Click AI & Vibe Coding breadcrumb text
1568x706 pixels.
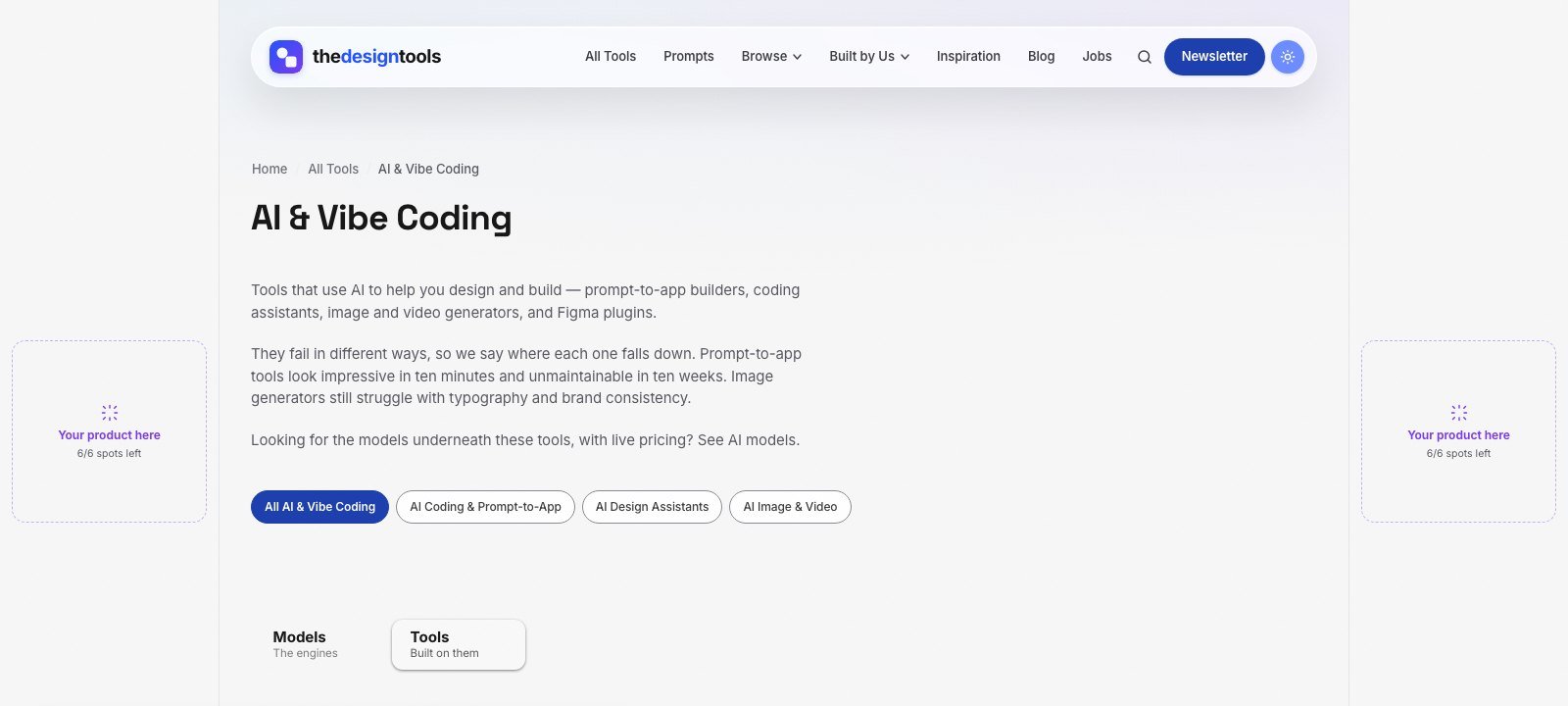click(x=428, y=169)
